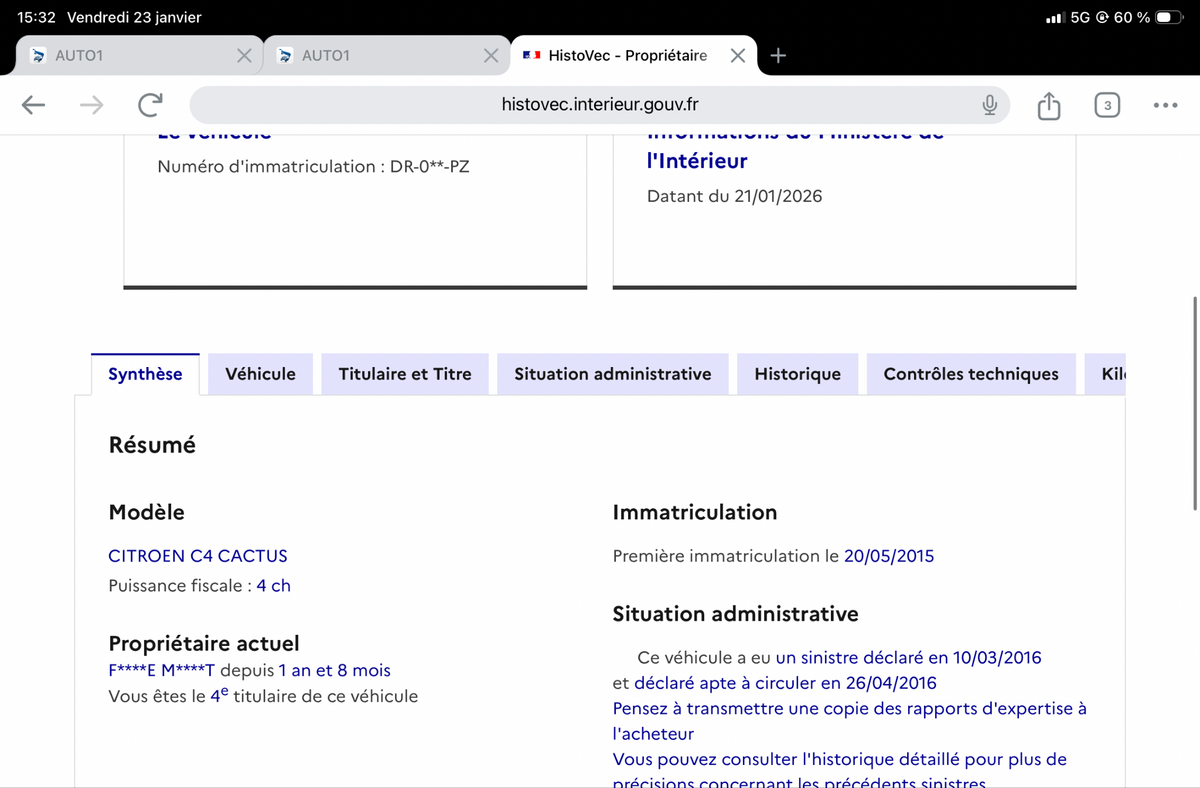Image resolution: width=1200 pixels, height=788 pixels.
Task: Open the browser options with the ellipsis icon
Action: 1164,105
